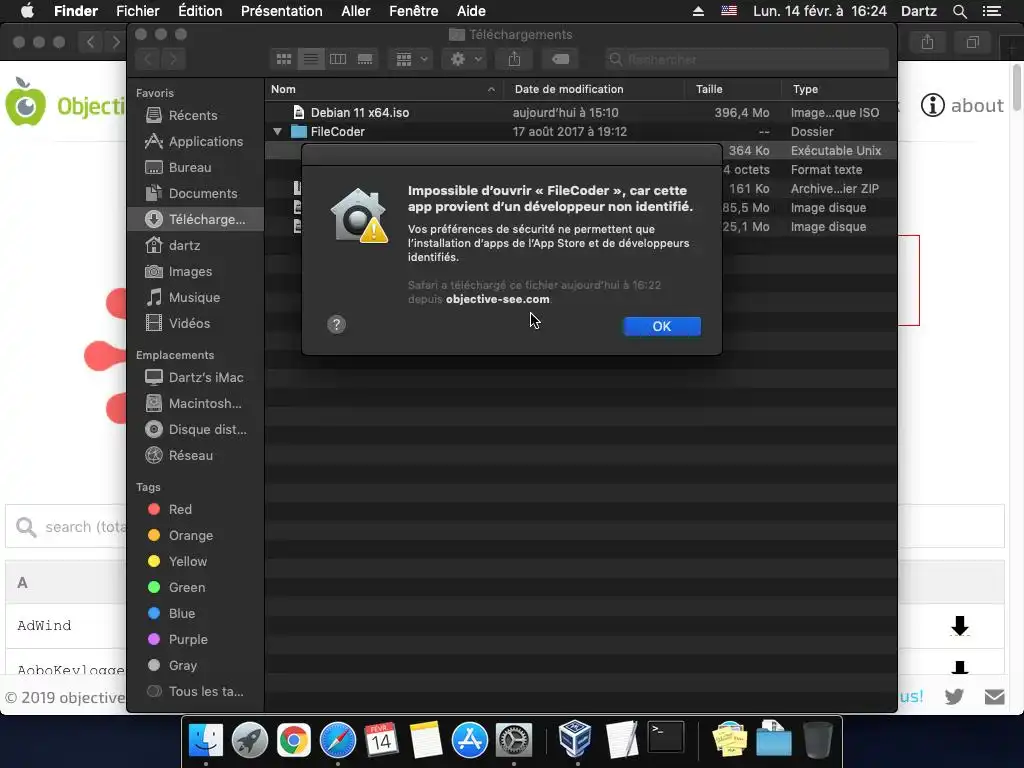Open the US flag input source menu
The height and width of the screenshot is (768, 1024).
[729, 11]
